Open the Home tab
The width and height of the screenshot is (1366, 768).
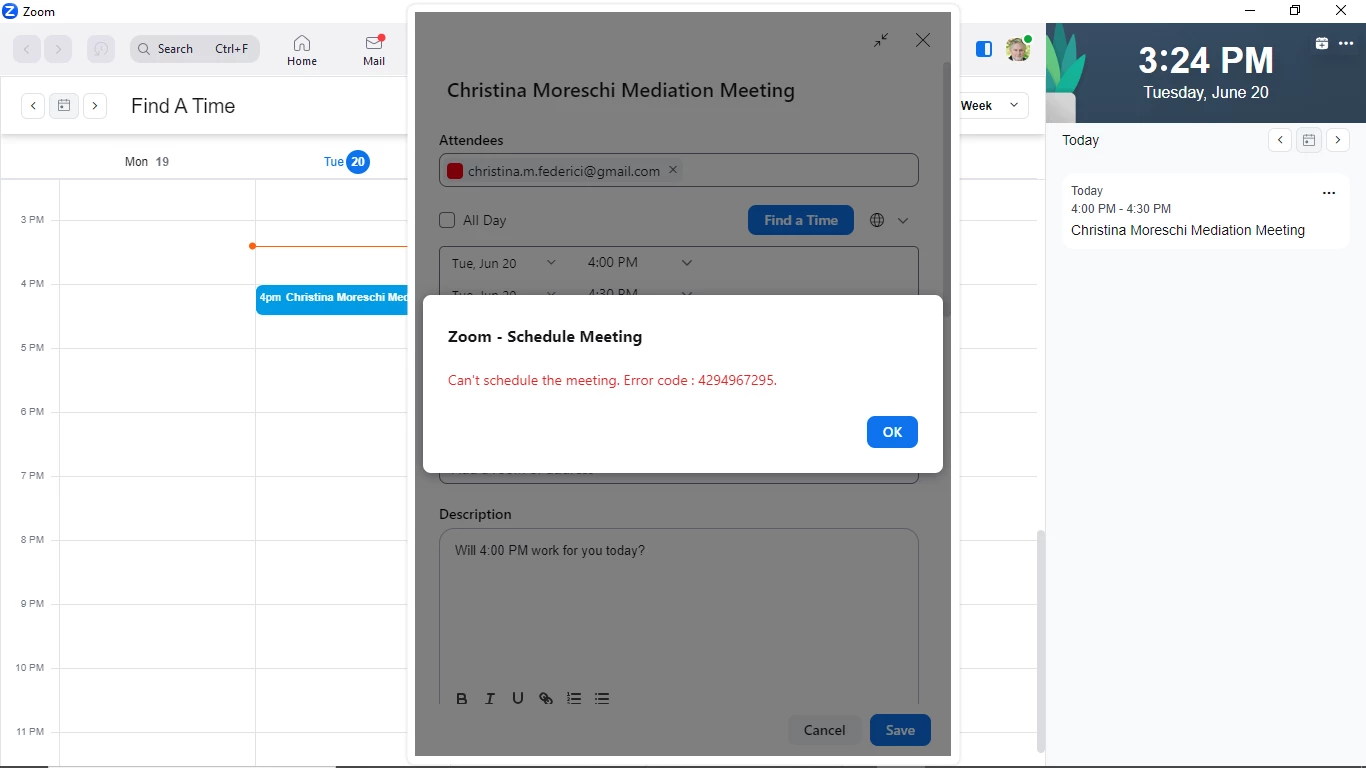302,50
